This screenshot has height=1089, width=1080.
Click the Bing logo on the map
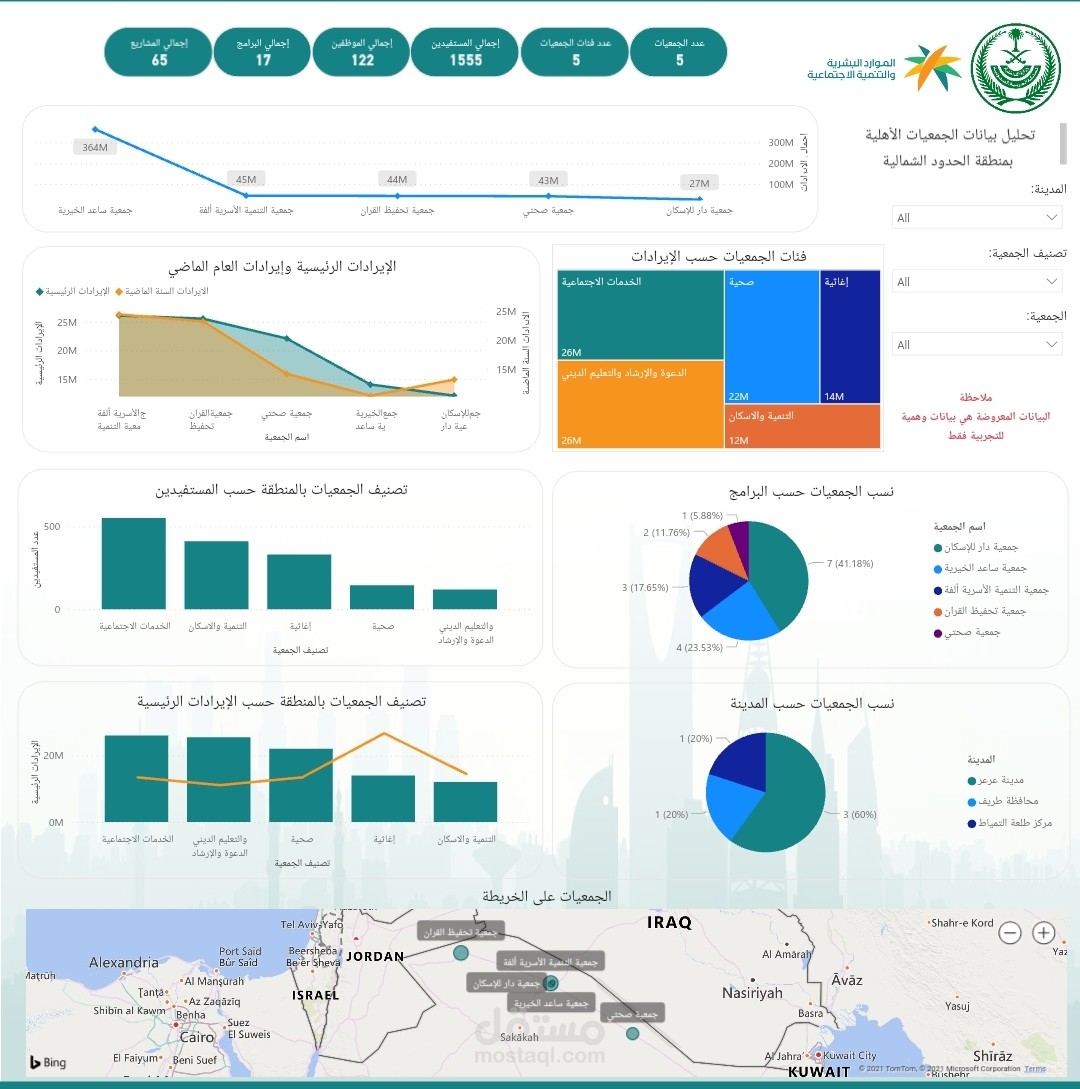[48, 1062]
